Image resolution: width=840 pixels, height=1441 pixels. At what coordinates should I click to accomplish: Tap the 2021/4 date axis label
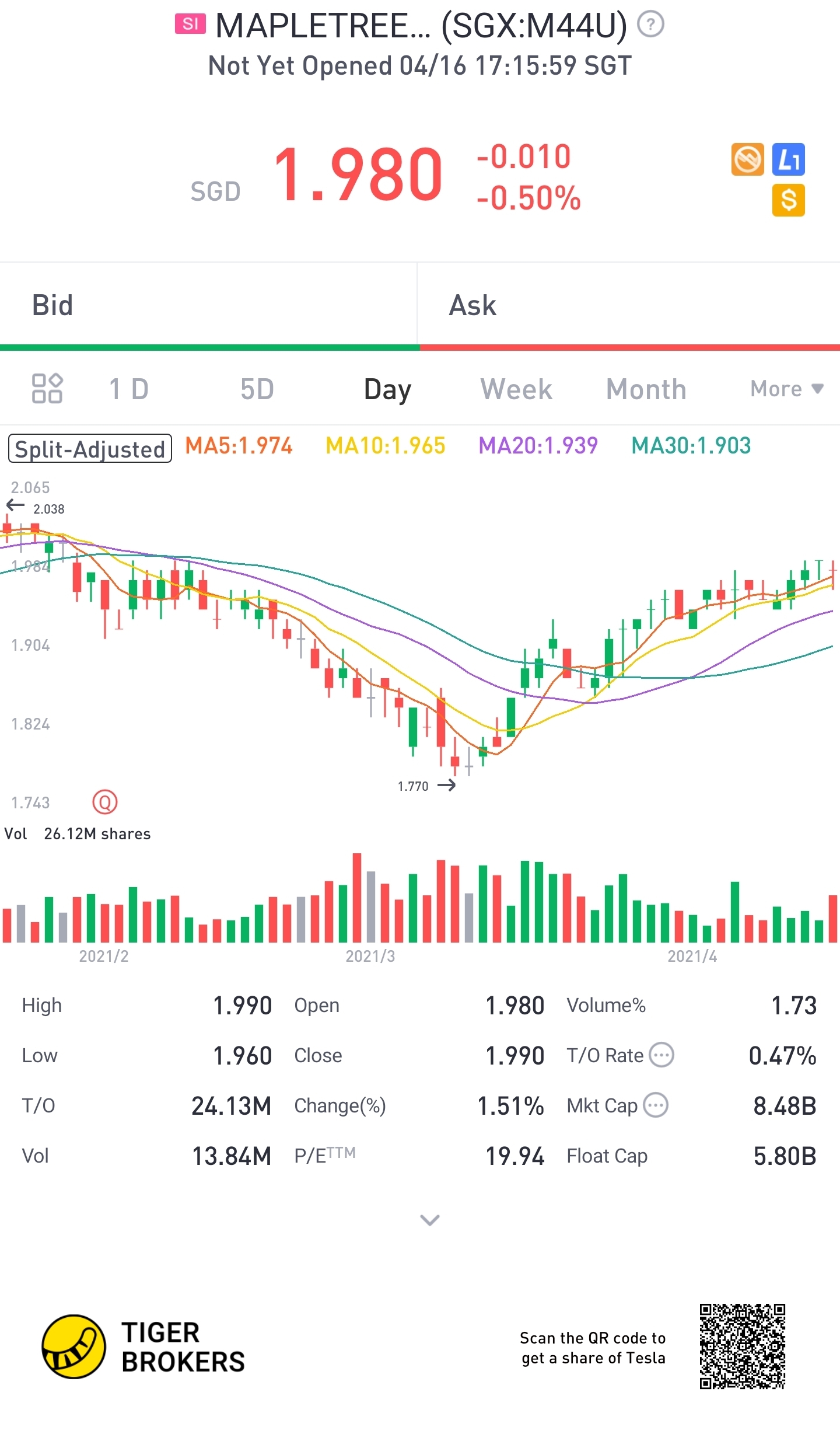pyautogui.click(x=692, y=956)
